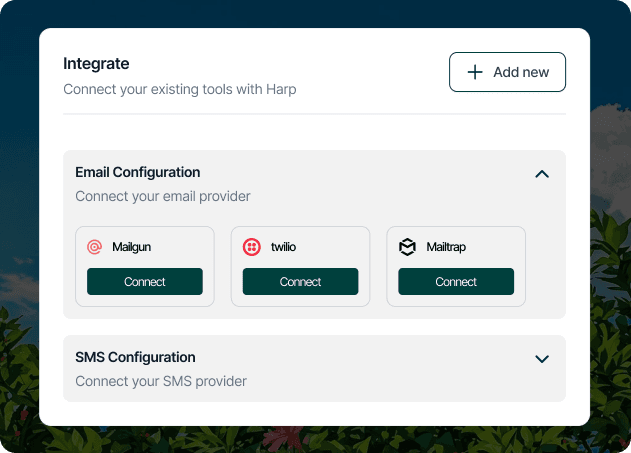The width and height of the screenshot is (631, 453).
Task: Click the Email Configuration title
Action: 138,172
